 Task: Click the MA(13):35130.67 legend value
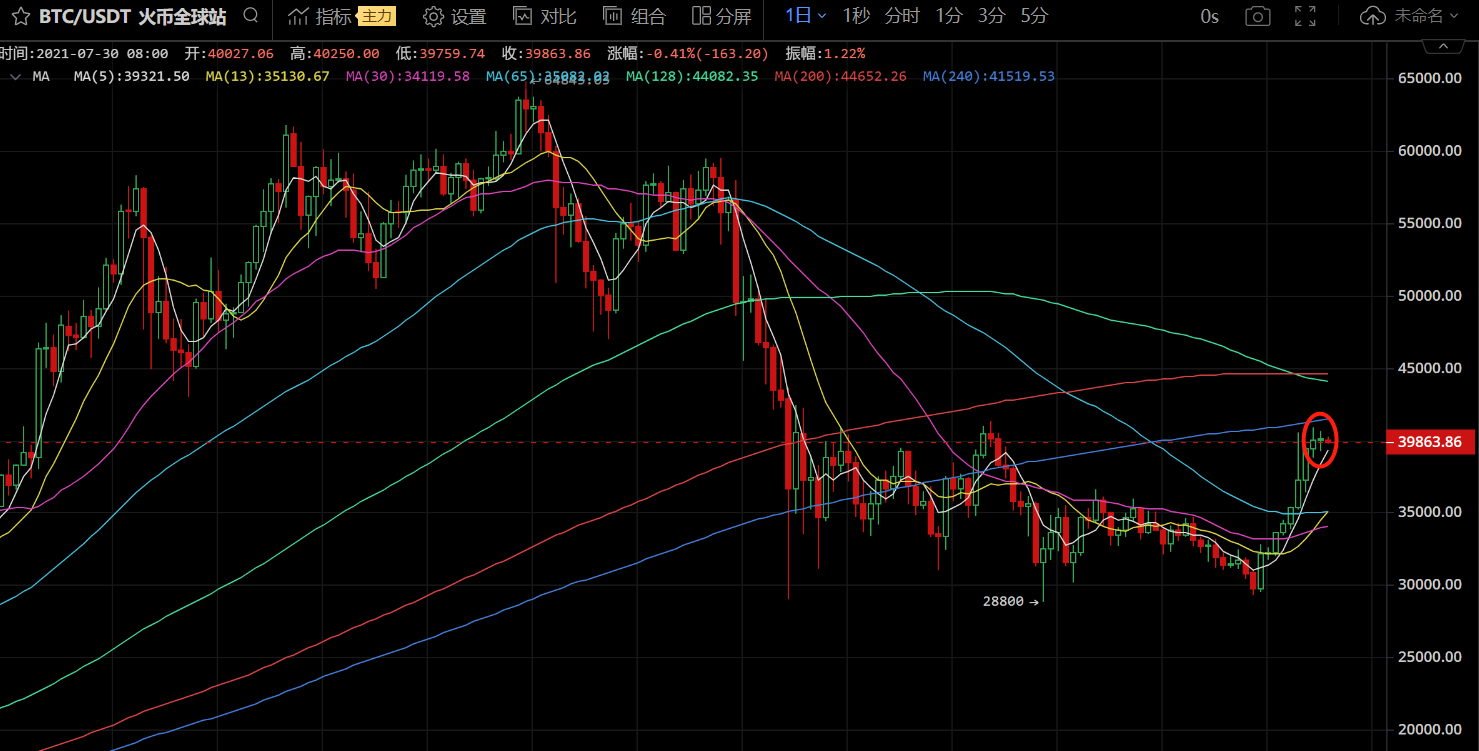[267, 76]
